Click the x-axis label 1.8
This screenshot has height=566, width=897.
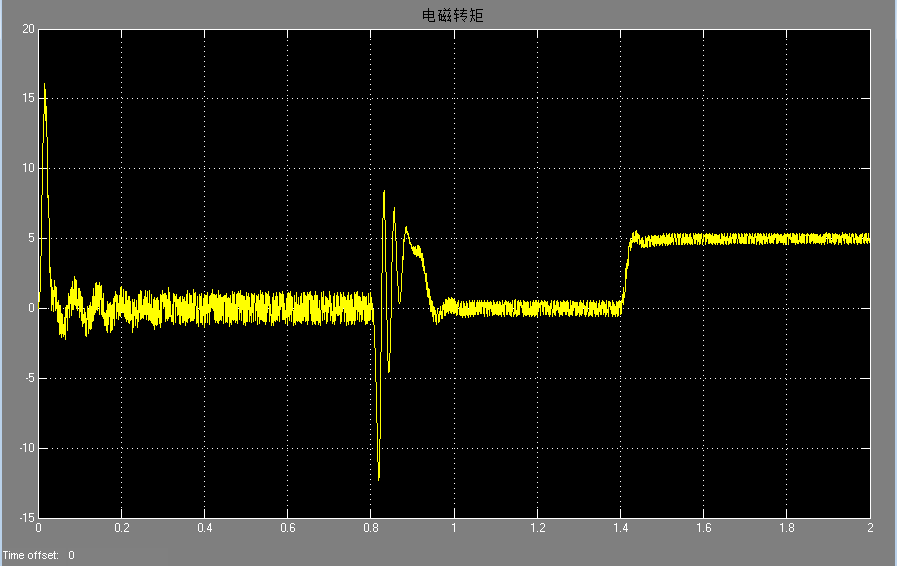pos(787,528)
